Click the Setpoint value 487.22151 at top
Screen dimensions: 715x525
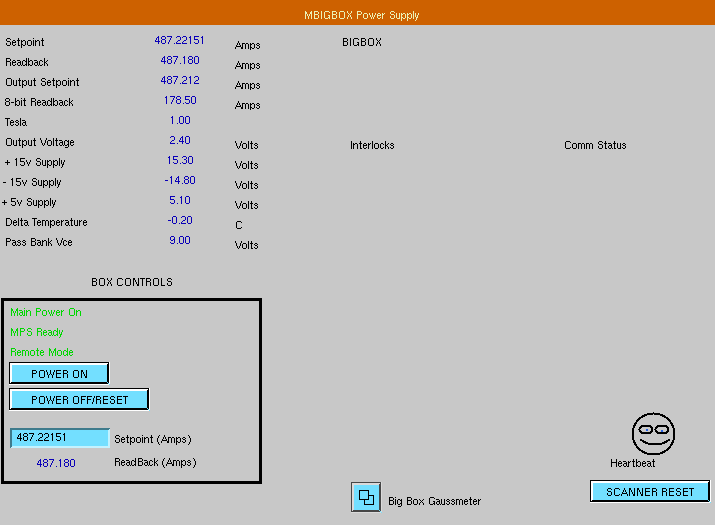click(179, 40)
